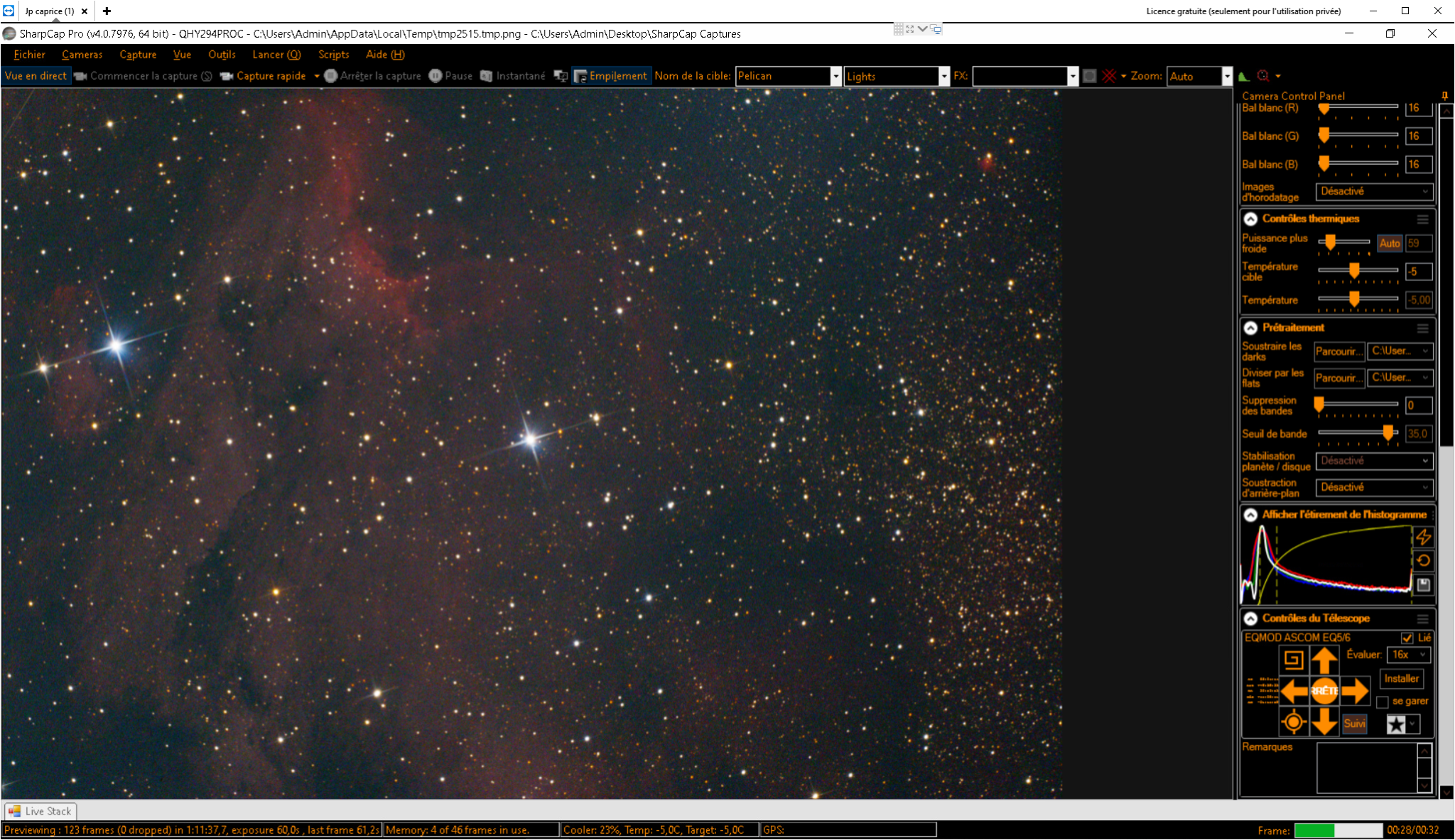This screenshot has width=1455, height=840.
Task: Click the TeamViewer grid icon in session toolbar
Action: (899, 29)
